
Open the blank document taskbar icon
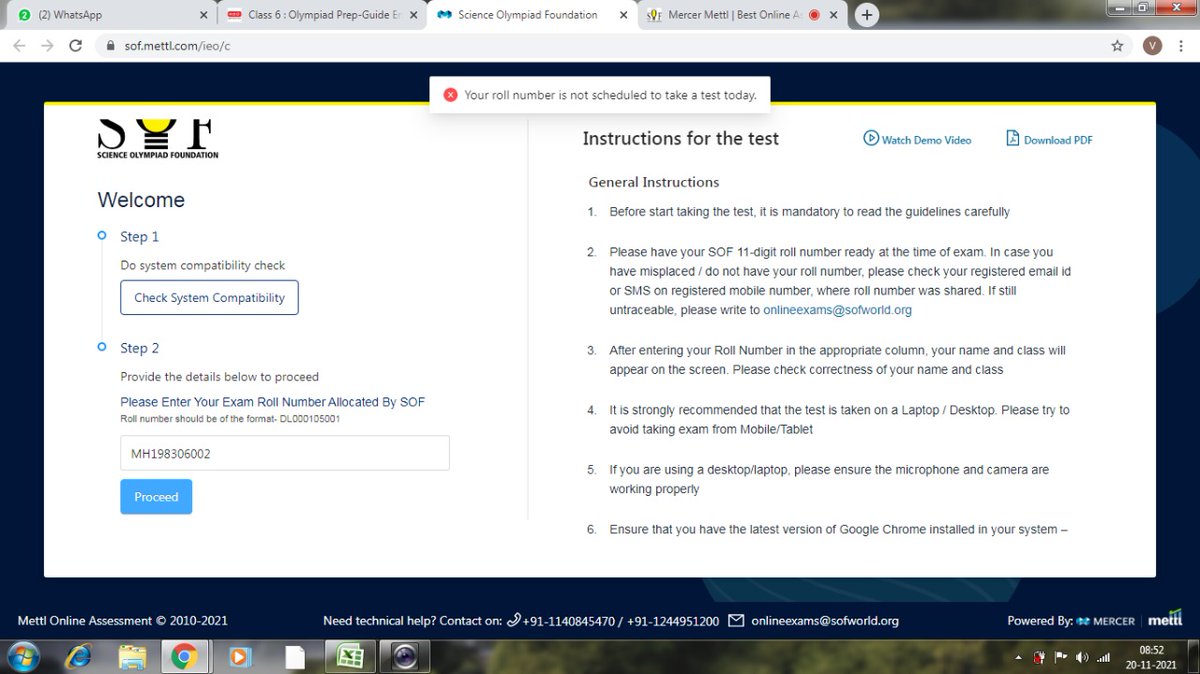295,657
